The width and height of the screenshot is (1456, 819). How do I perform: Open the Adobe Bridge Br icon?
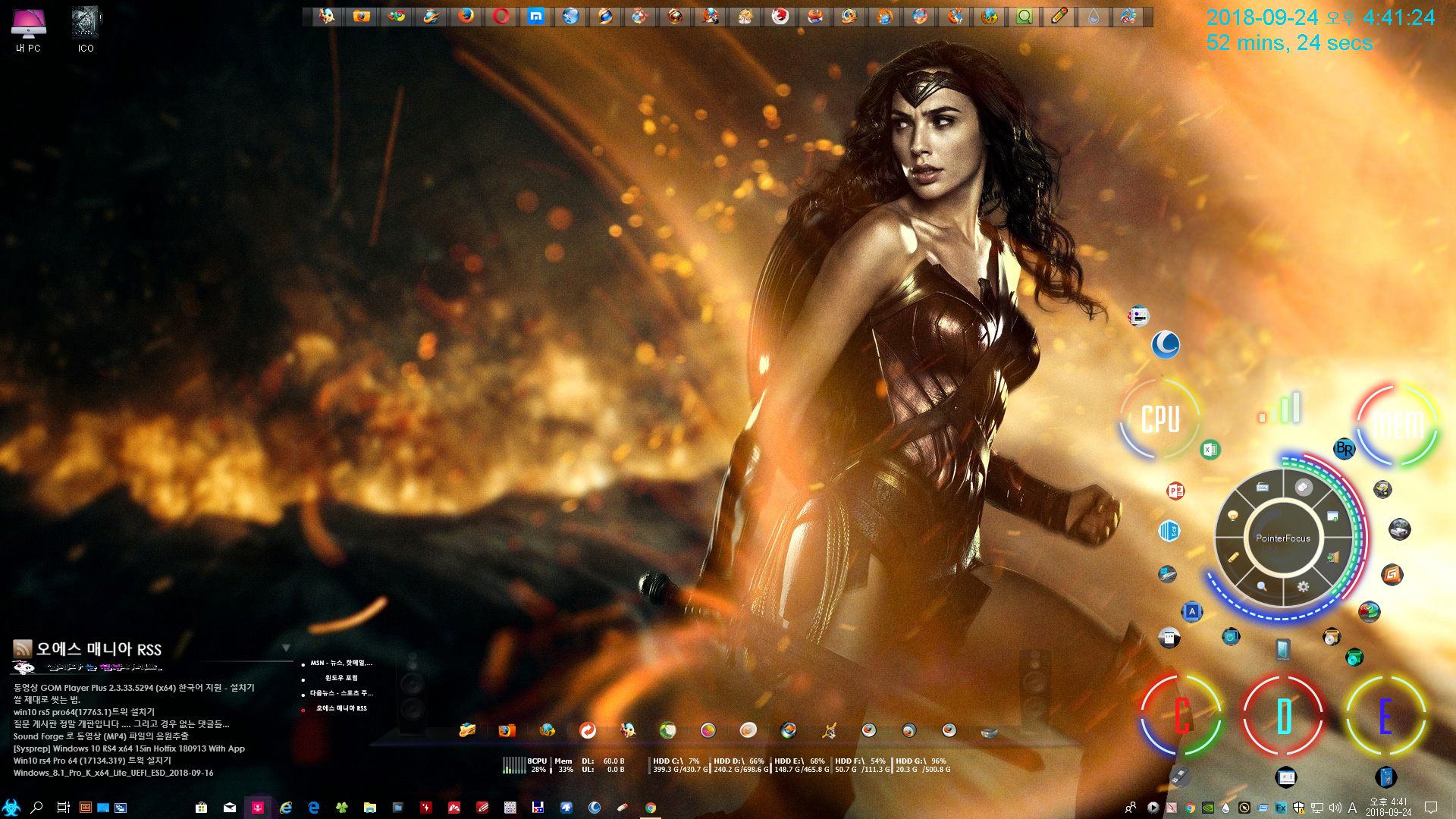1345,449
